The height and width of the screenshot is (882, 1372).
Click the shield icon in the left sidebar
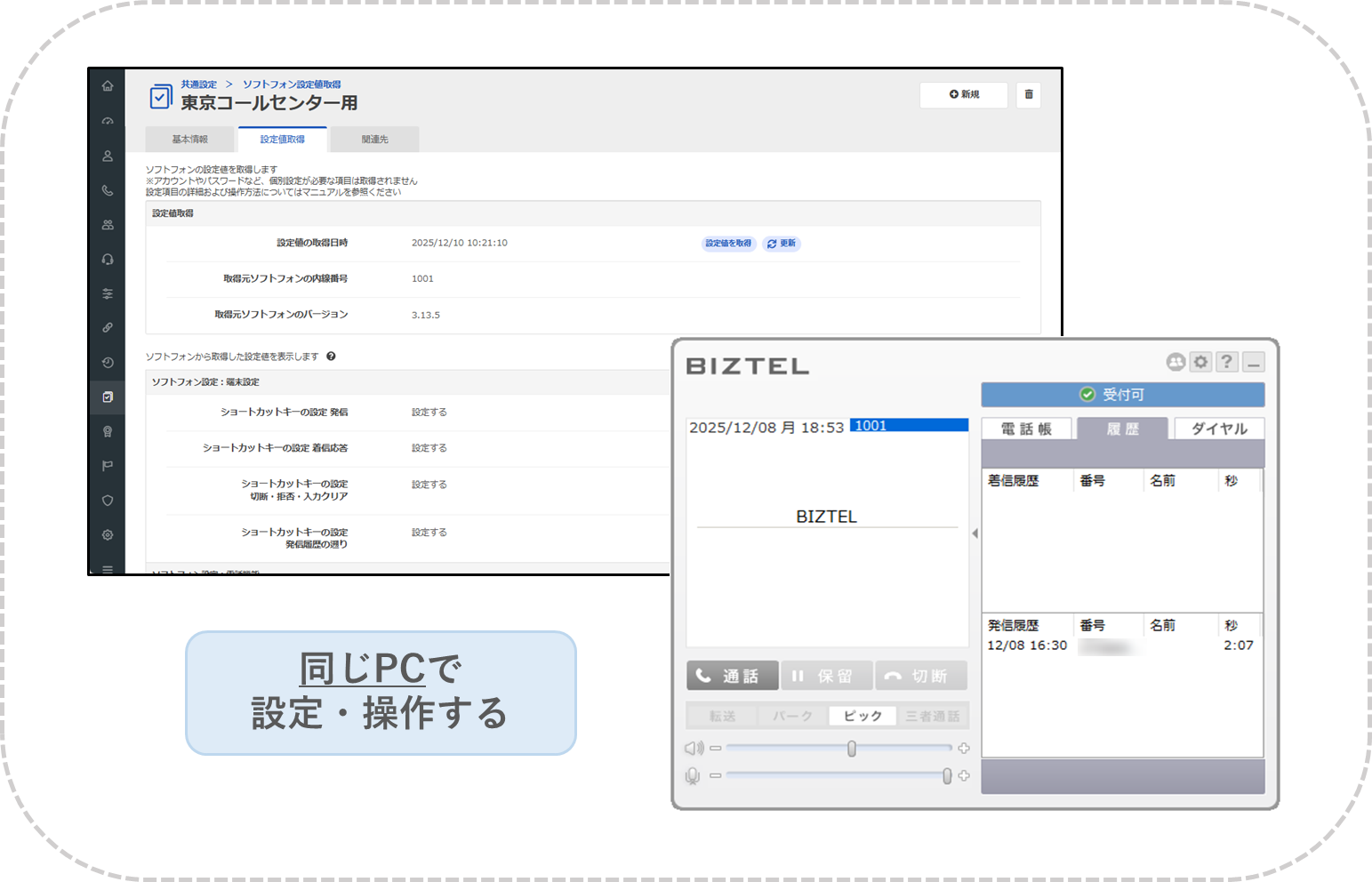pos(108,501)
